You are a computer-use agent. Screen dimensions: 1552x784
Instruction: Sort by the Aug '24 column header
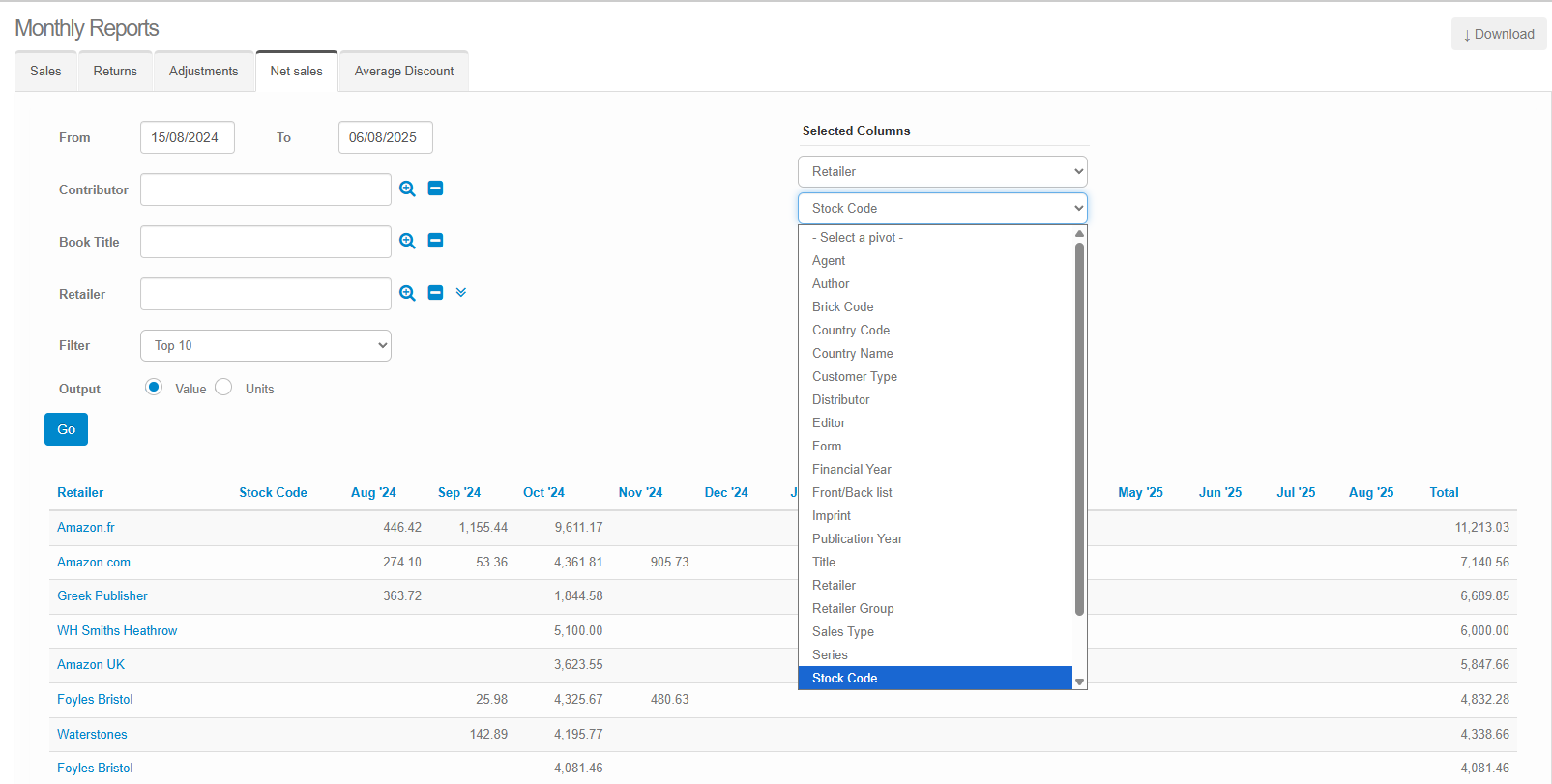tap(373, 492)
